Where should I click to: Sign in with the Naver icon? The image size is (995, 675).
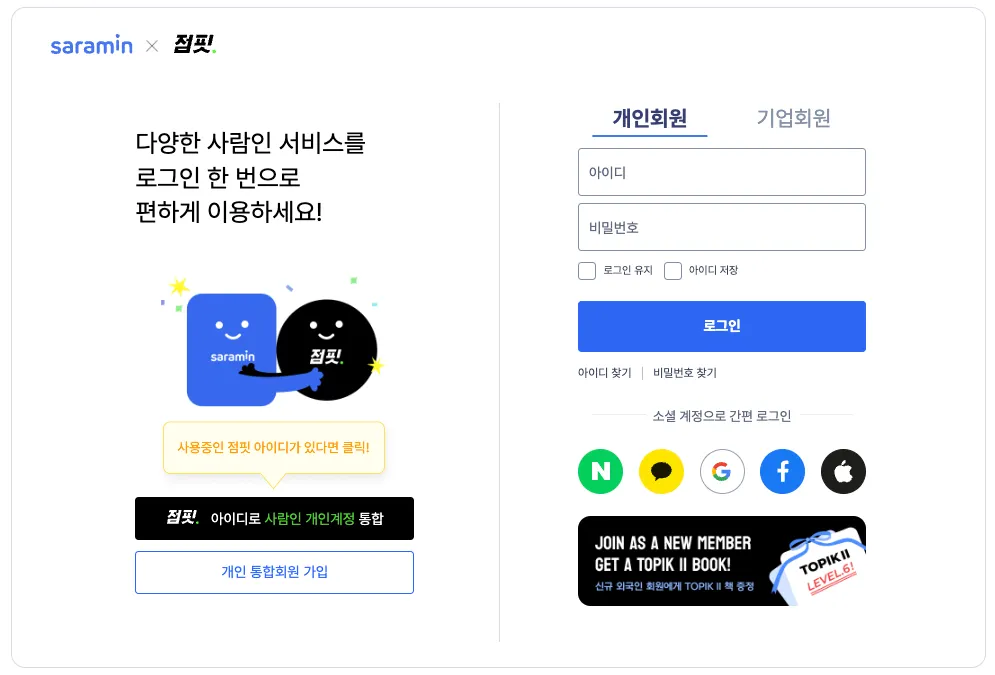(x=600, y=471)
